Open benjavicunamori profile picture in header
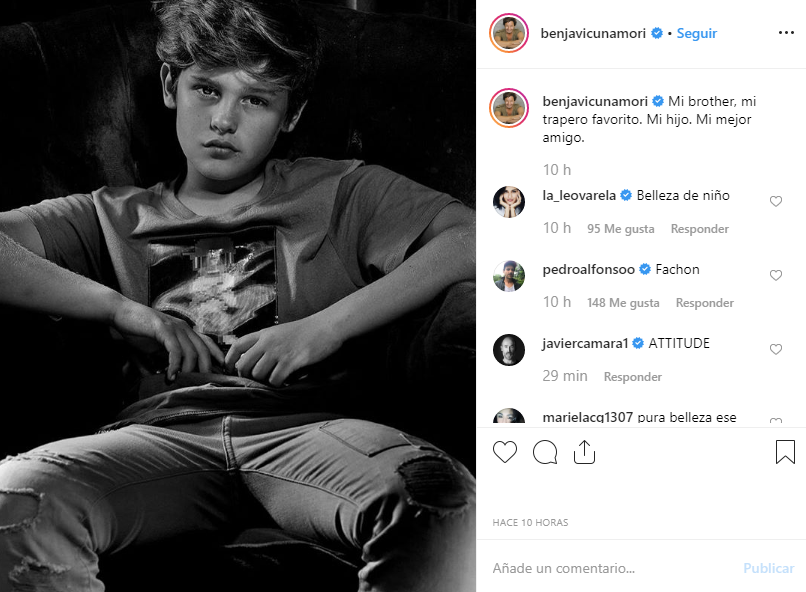This screenshot has width=806, height=592. (x=509, y=34)
